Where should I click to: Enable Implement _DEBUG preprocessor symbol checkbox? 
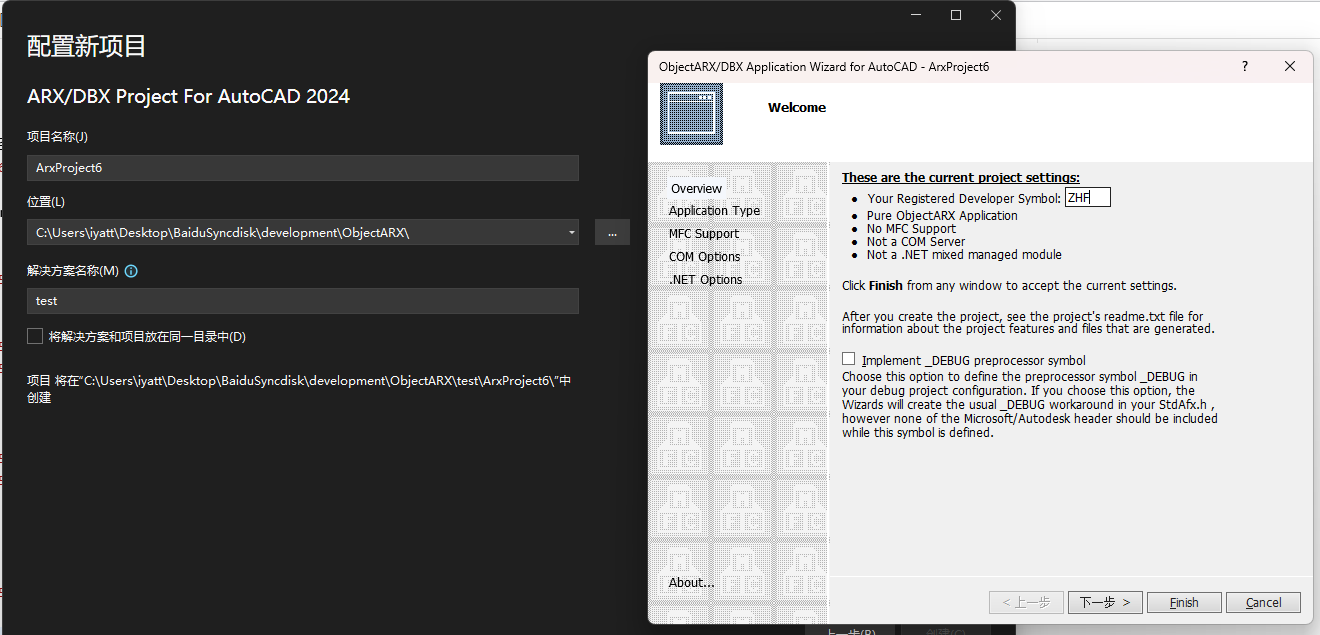point(849,359)
